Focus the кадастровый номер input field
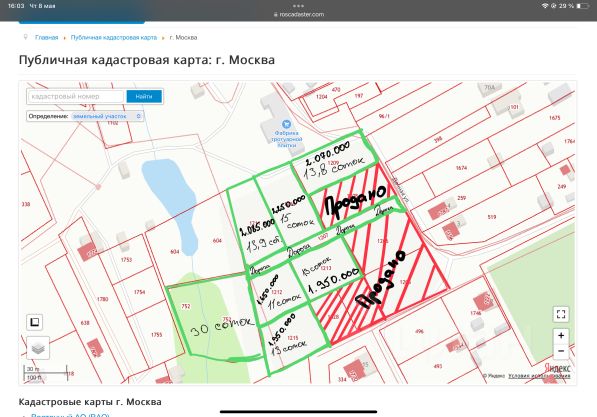This screenshot has height=417, width=597. (75, 96)
